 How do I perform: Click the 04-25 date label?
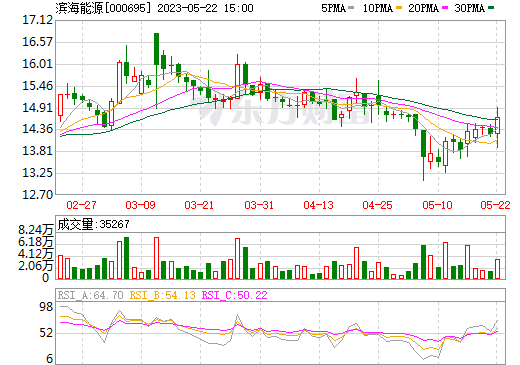point(377,205)
